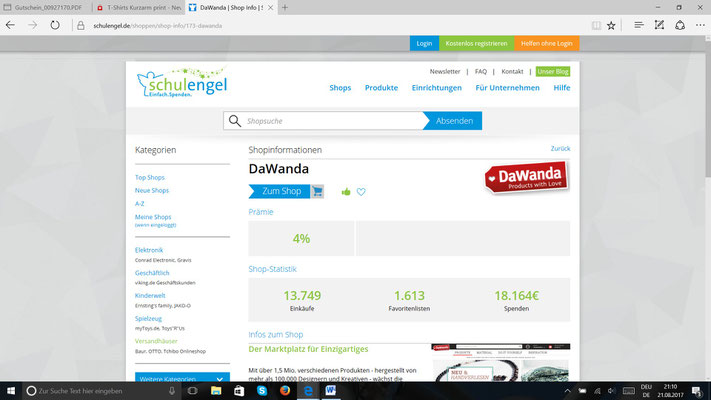The height and width of the screenshot is (400, 711).
Task: Open the Hilfe menu
Action: click(x=562, y=88)
